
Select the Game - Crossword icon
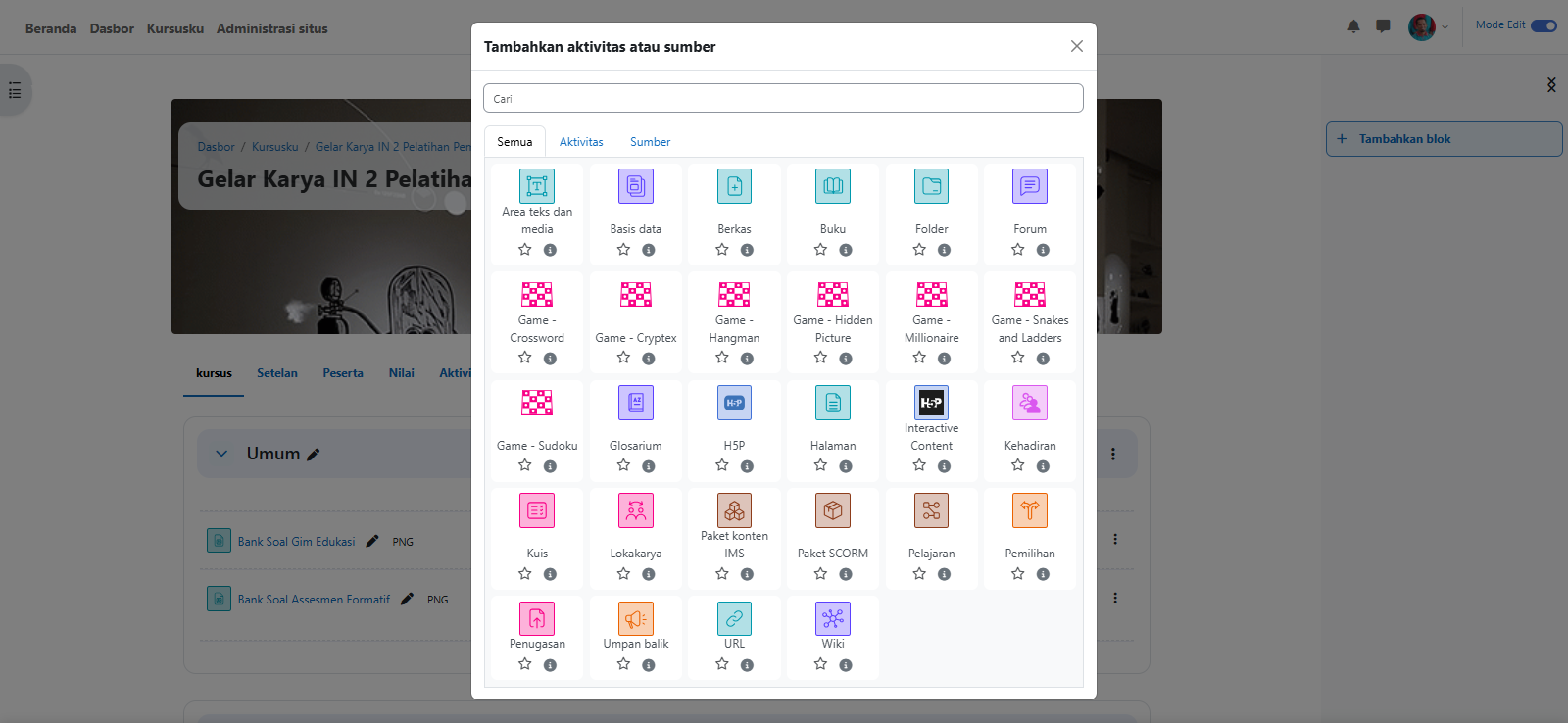pyautogui.click(x=537, y=295)
